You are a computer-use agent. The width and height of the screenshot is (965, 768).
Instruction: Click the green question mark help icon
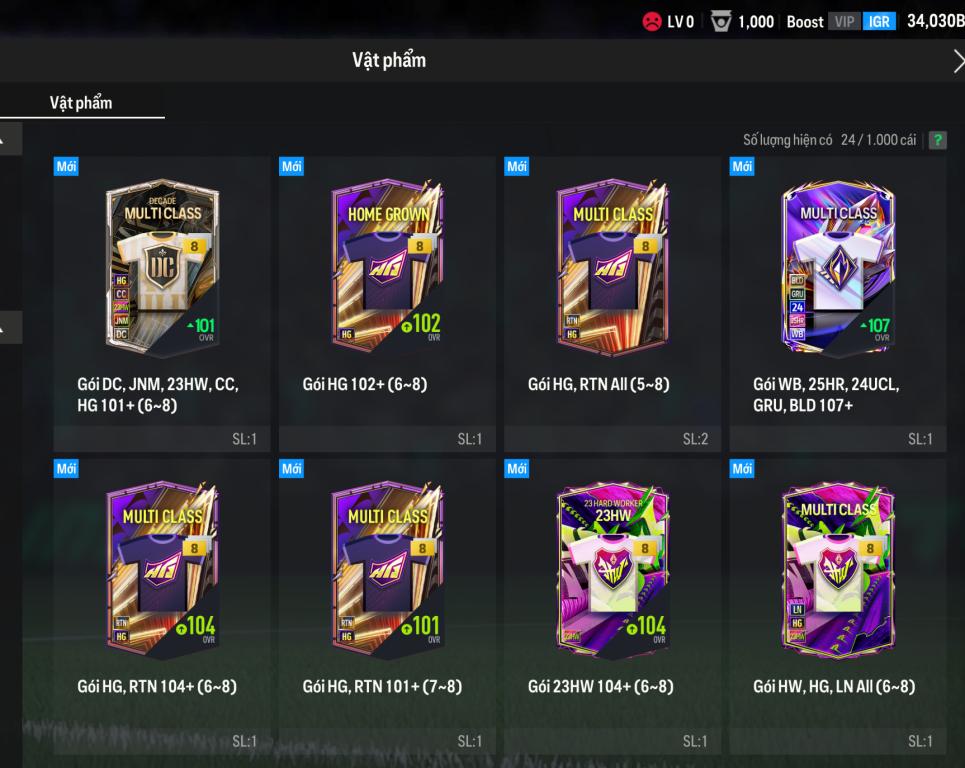(937, 140)
